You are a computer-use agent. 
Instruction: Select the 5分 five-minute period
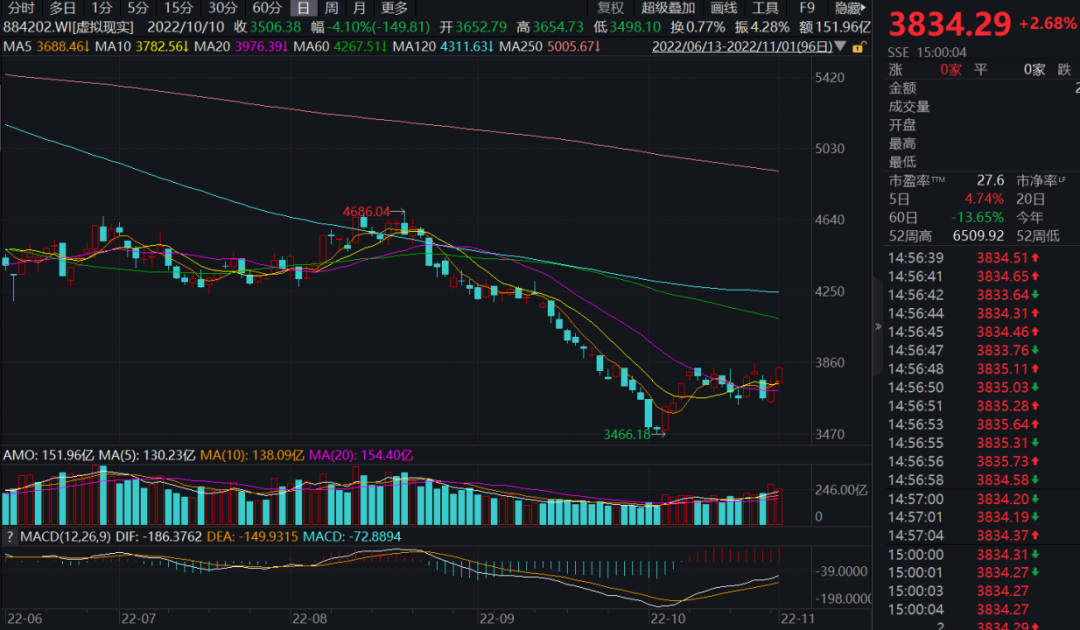[138, 8]
